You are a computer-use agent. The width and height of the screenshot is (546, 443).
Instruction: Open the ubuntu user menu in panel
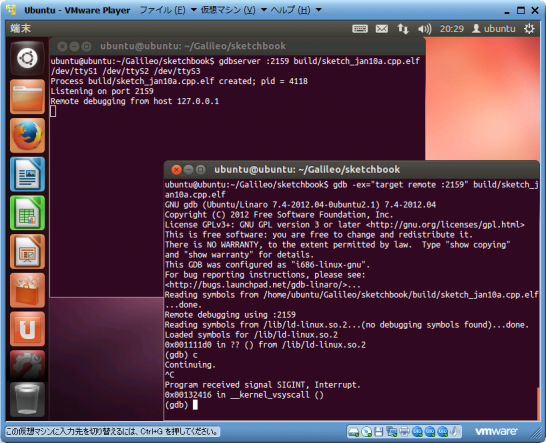(x=494, y=29)
